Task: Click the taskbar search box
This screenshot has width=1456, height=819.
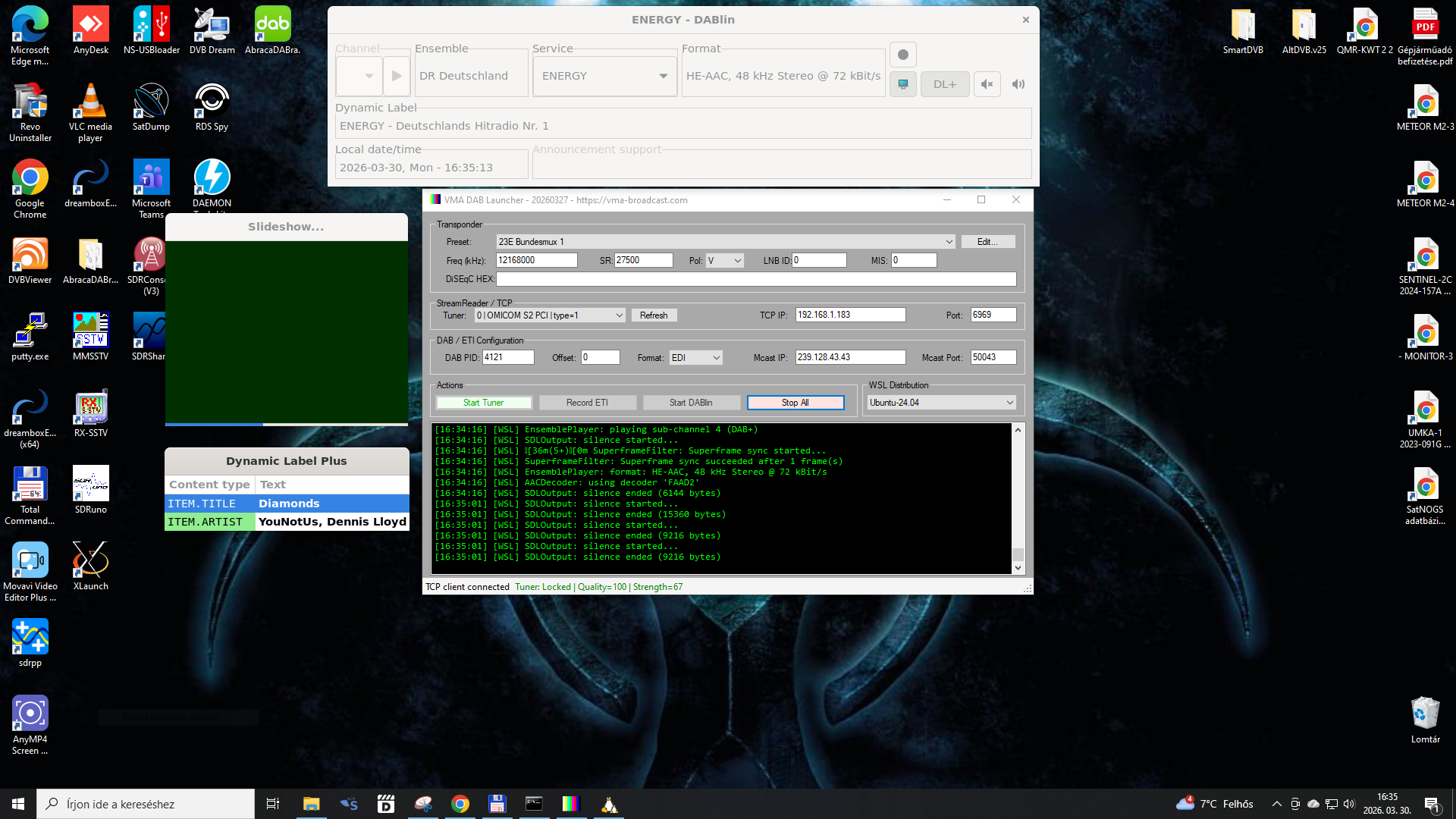Action: click(146, 804)
